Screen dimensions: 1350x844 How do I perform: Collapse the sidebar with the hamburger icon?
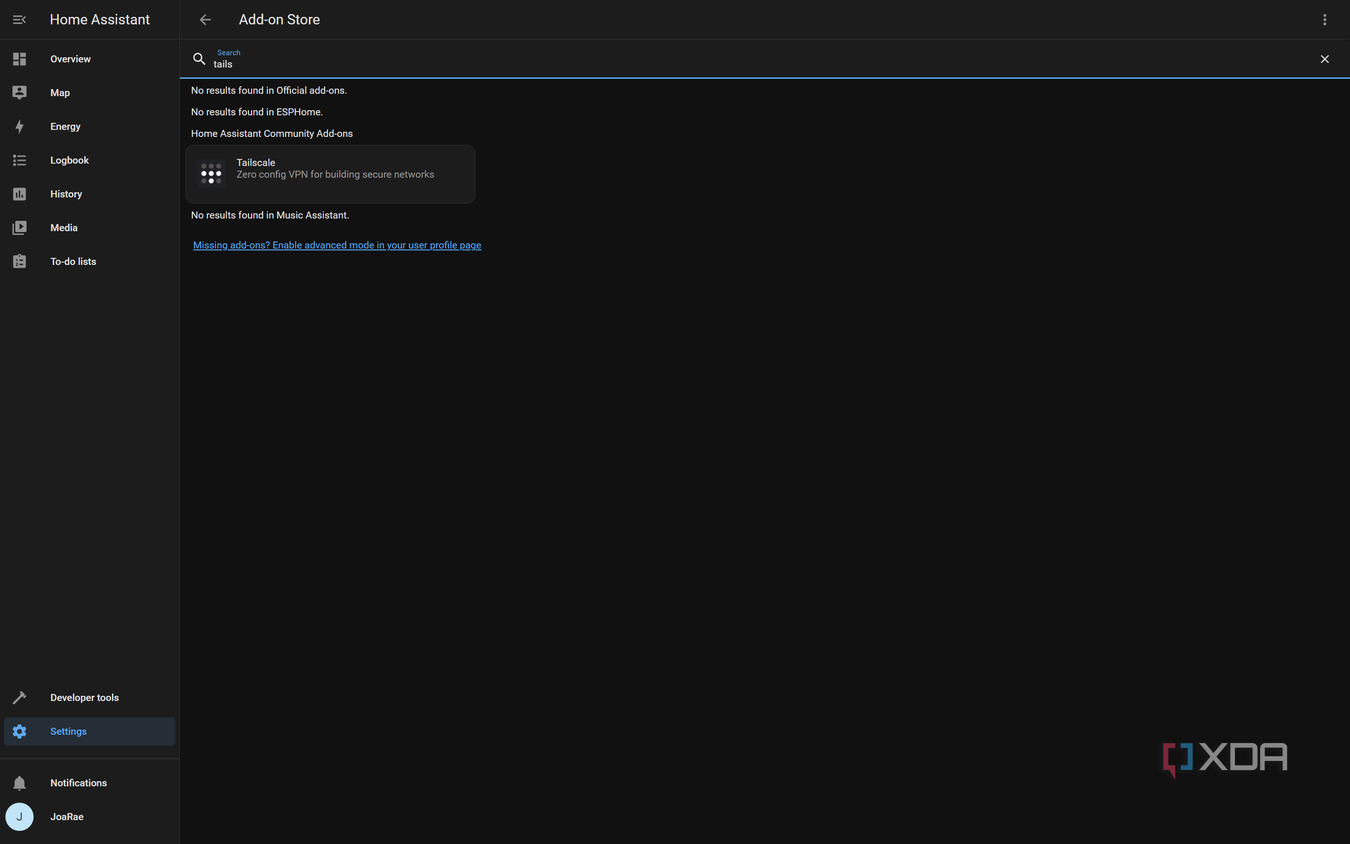coord(19,20)
